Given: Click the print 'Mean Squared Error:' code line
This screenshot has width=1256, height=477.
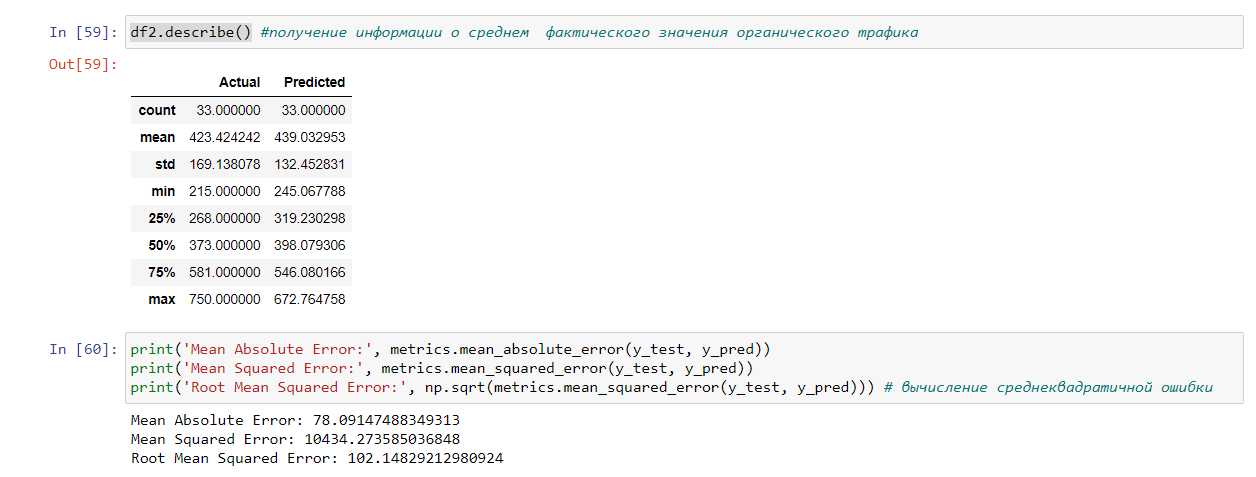Looking at the screenshot, I should (x=443, y=368).
